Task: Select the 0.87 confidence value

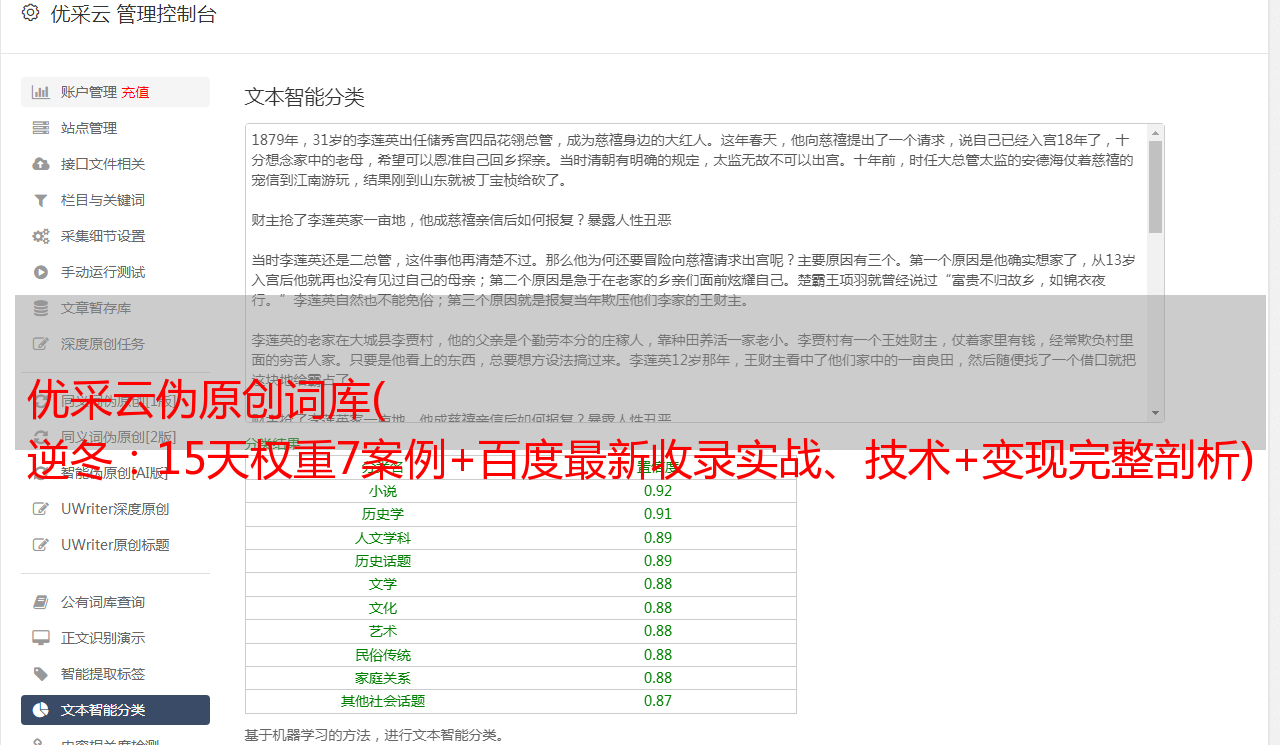Action: click(x=658, y=701)
